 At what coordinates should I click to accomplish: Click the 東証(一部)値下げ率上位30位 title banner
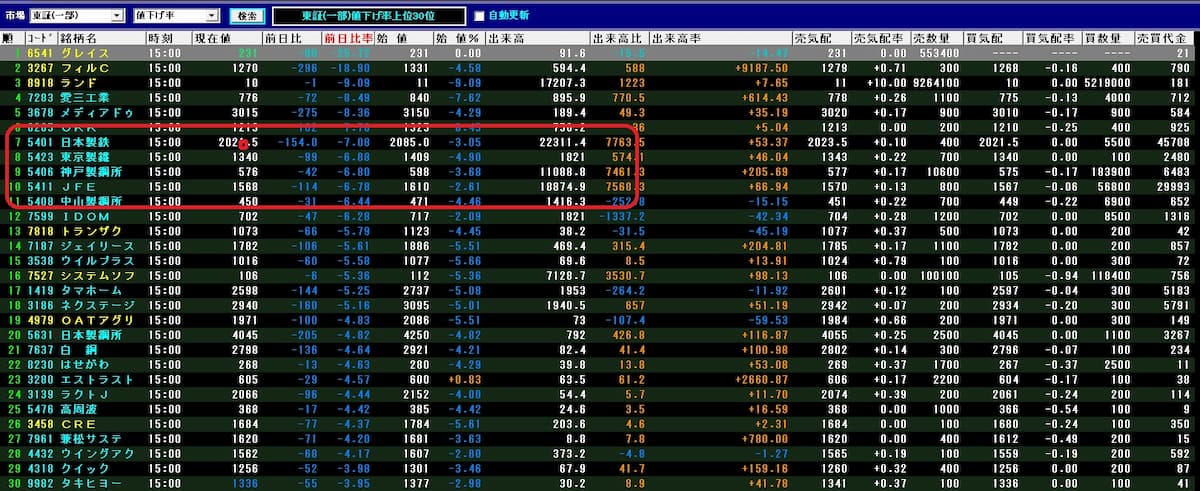[369, 16]
